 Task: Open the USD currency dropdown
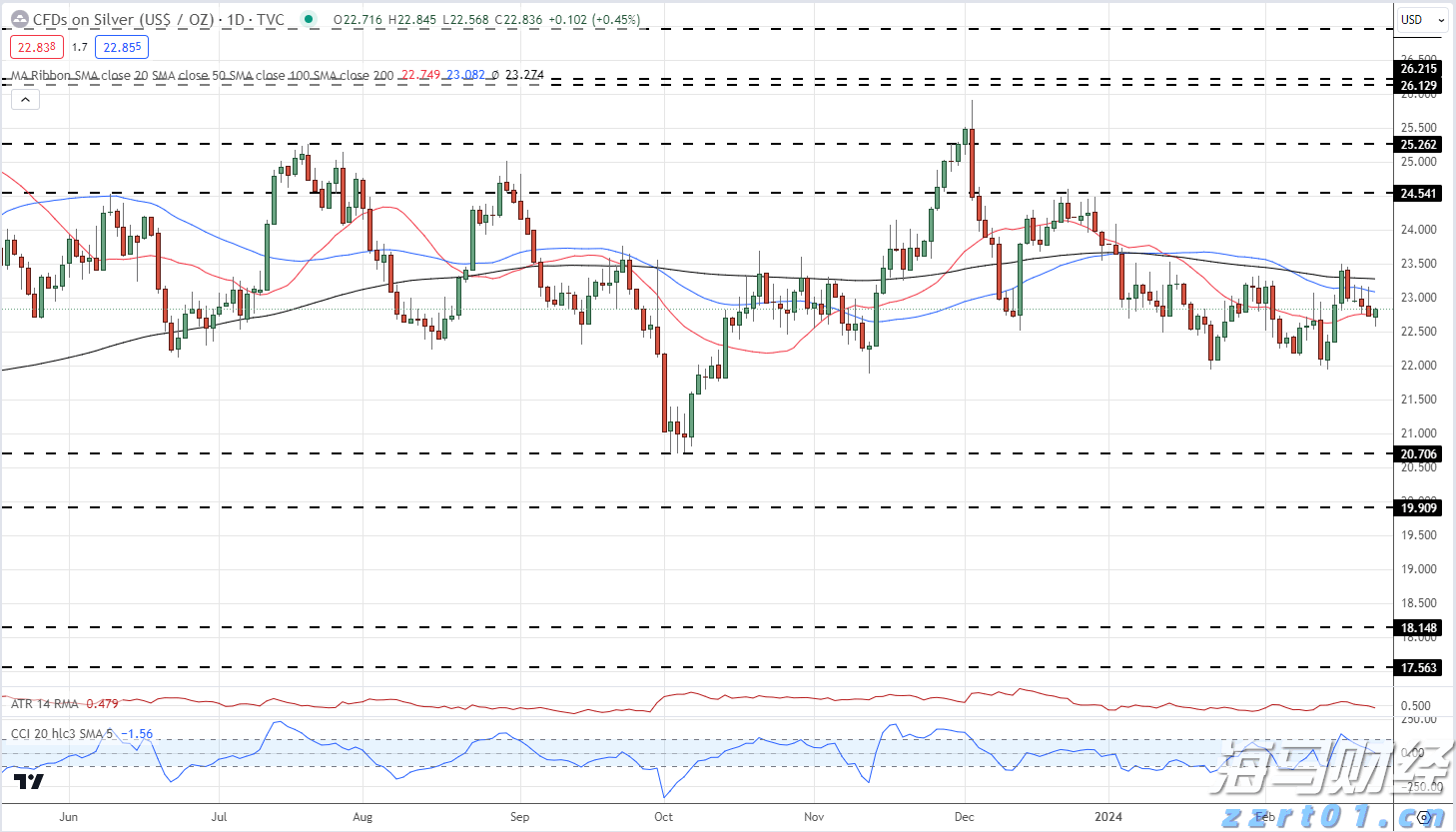[1422, 19]
